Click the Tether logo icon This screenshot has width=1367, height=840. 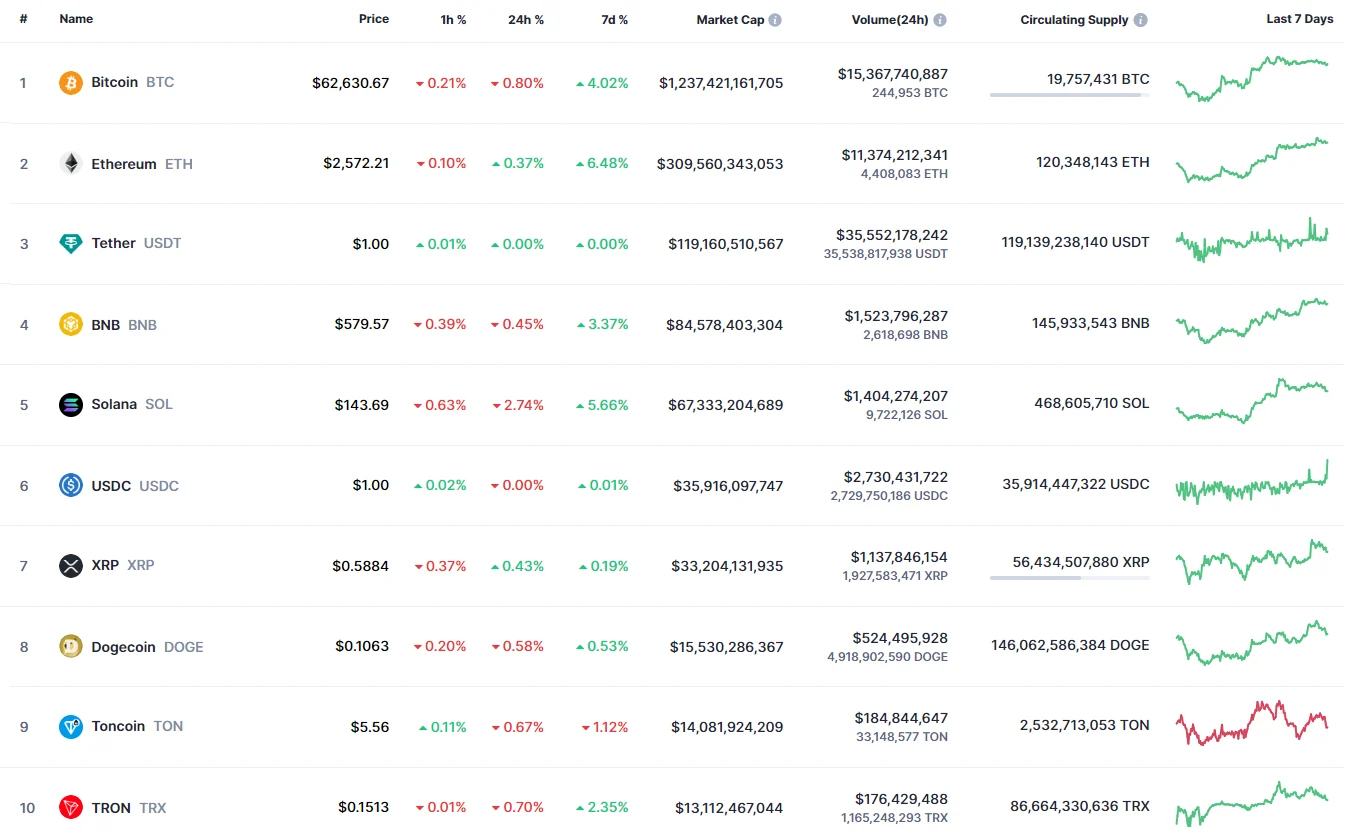click(71, 244)
